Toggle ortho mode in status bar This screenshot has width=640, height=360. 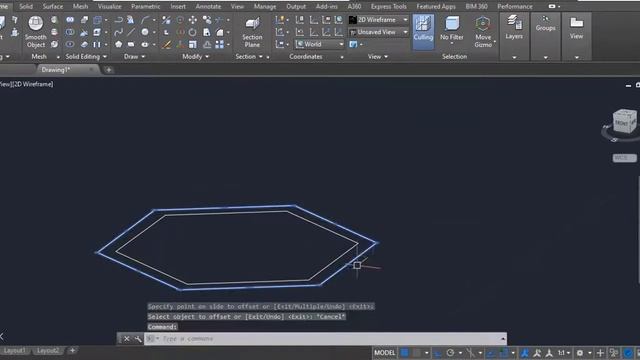[438, 353]
